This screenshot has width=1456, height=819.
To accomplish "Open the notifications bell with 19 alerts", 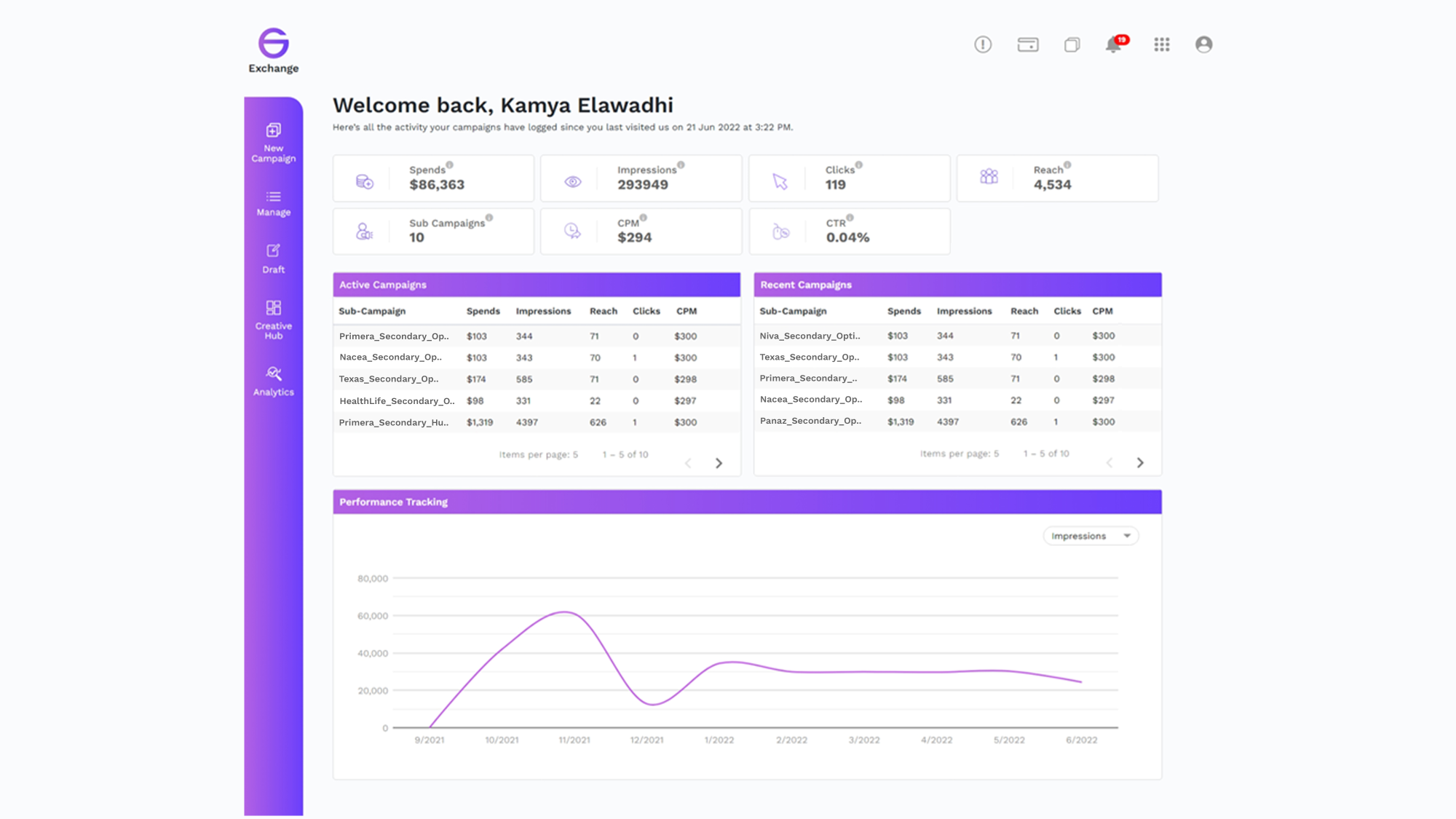I will 1112,44.
